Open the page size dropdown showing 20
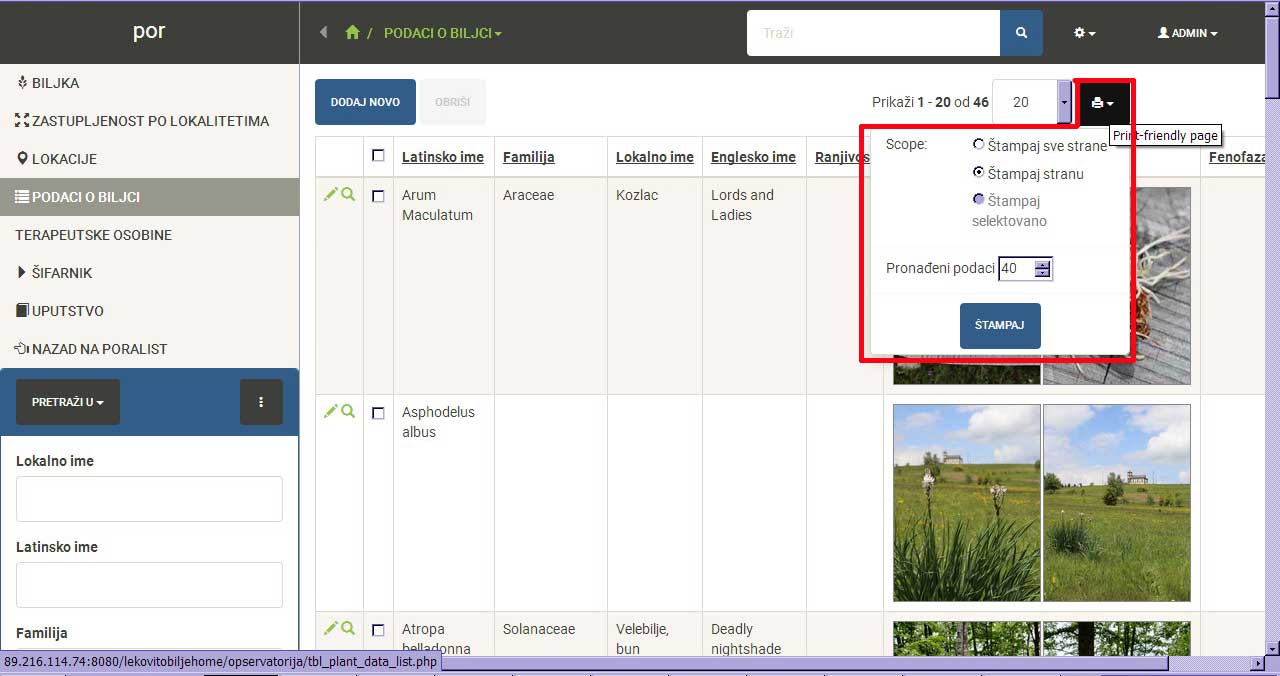The image size is (1280, 676). (1064, 102)
